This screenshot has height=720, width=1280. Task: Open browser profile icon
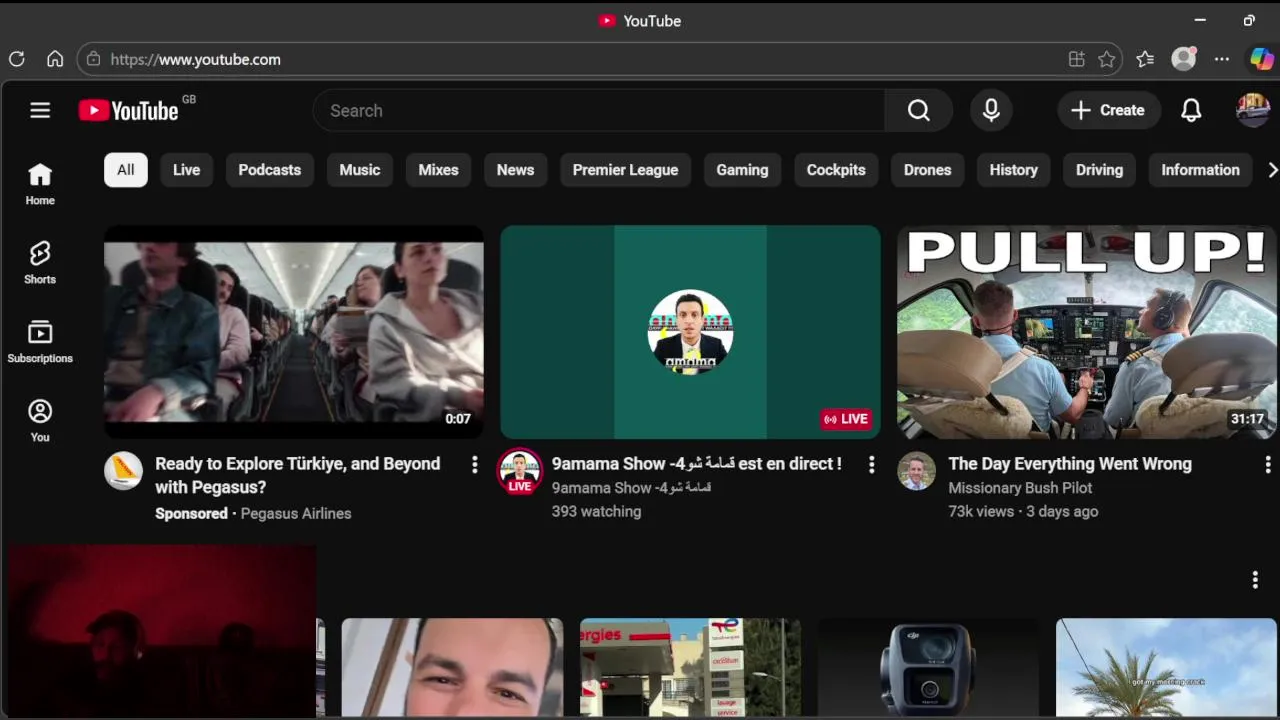(x=1184, y=59)
